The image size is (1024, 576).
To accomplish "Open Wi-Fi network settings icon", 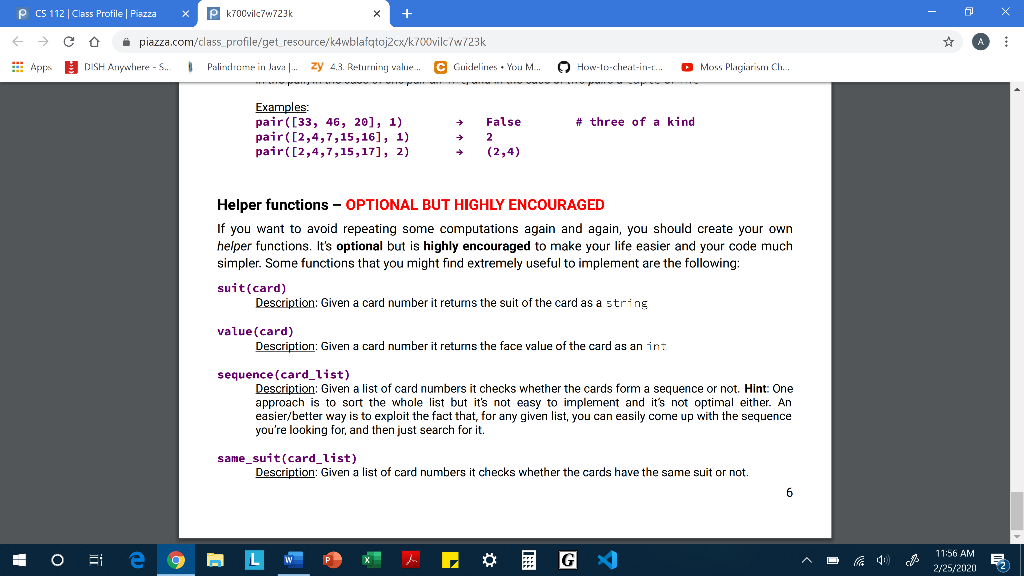I will [859, 560].
